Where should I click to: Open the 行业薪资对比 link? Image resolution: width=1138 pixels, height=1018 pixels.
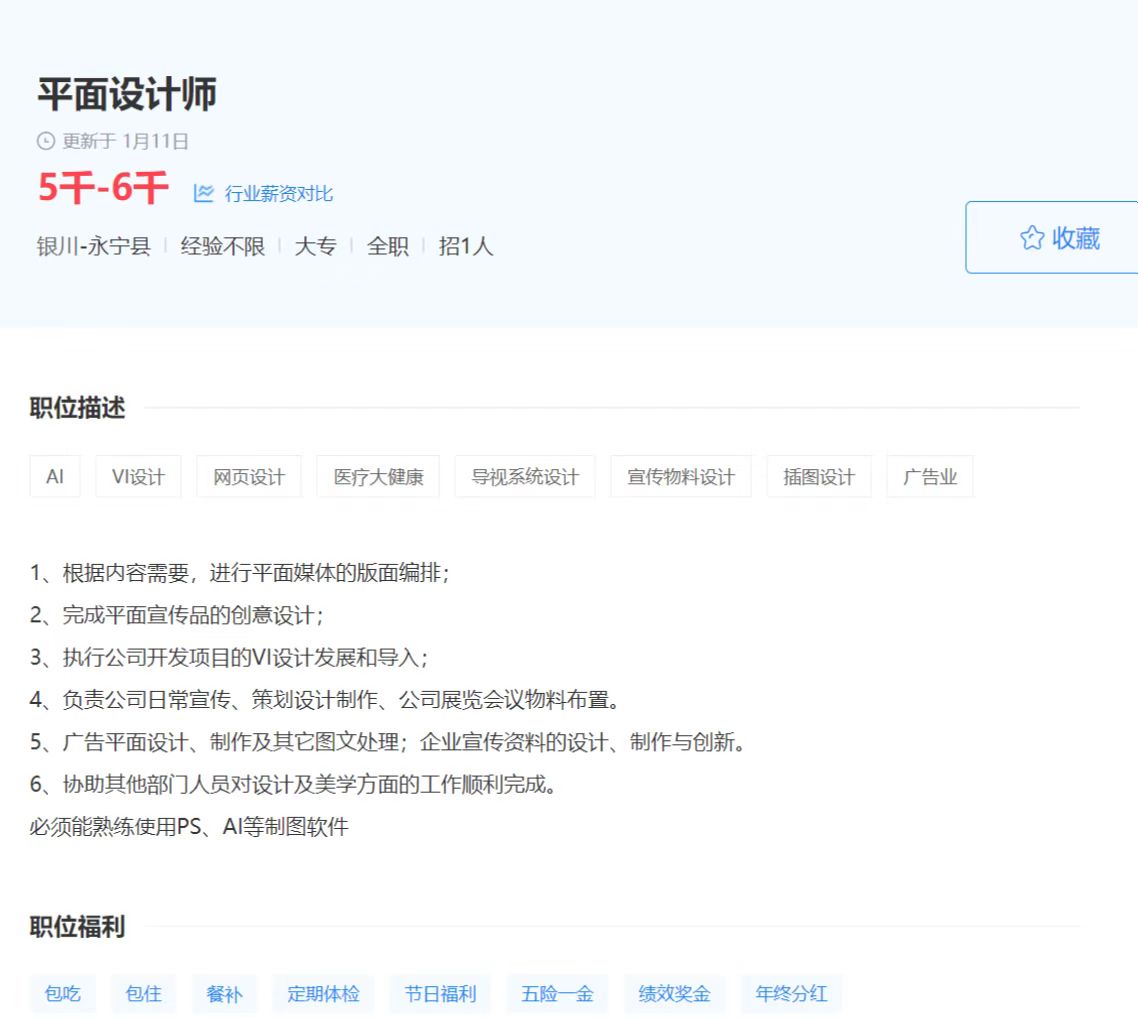pos(278,194)
